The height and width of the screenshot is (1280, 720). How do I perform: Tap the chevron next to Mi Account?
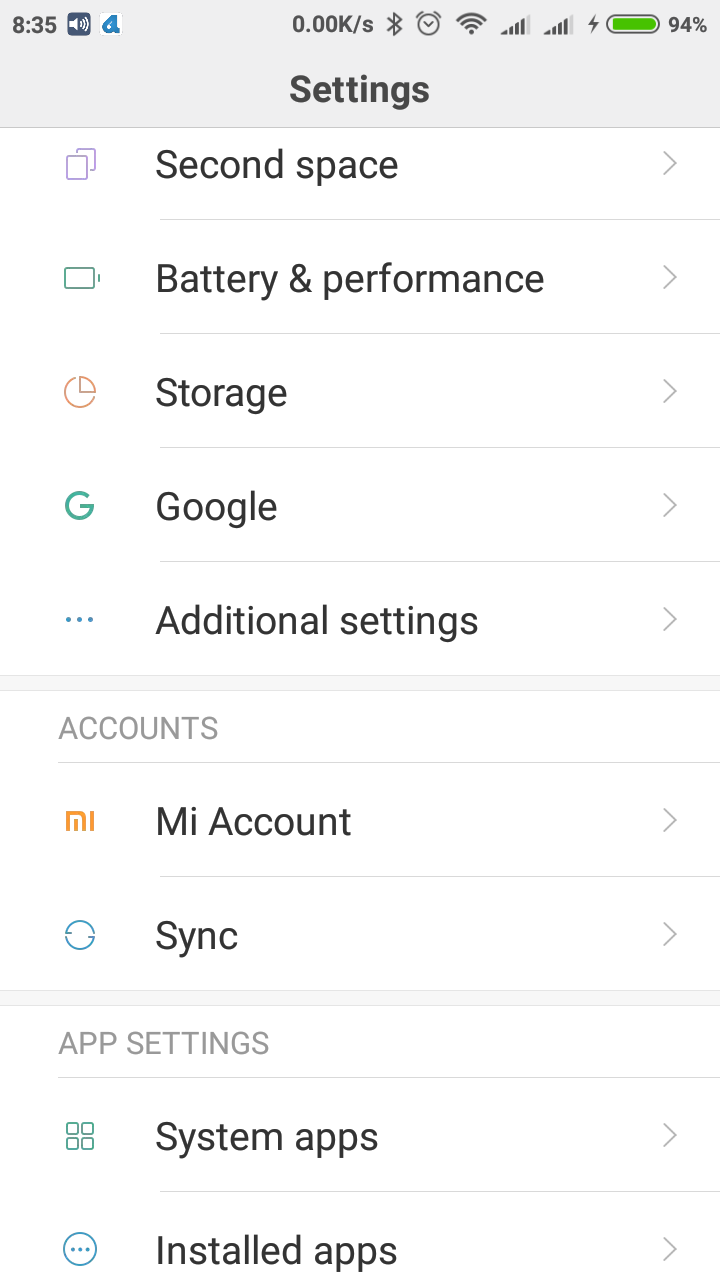point(670,822)
